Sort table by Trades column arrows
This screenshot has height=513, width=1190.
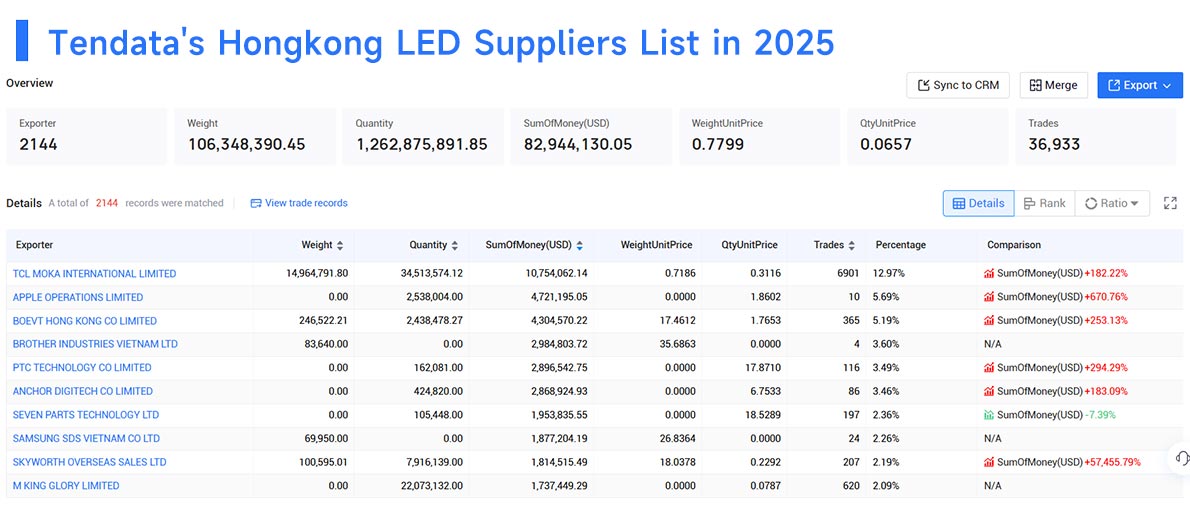point(852,245)
